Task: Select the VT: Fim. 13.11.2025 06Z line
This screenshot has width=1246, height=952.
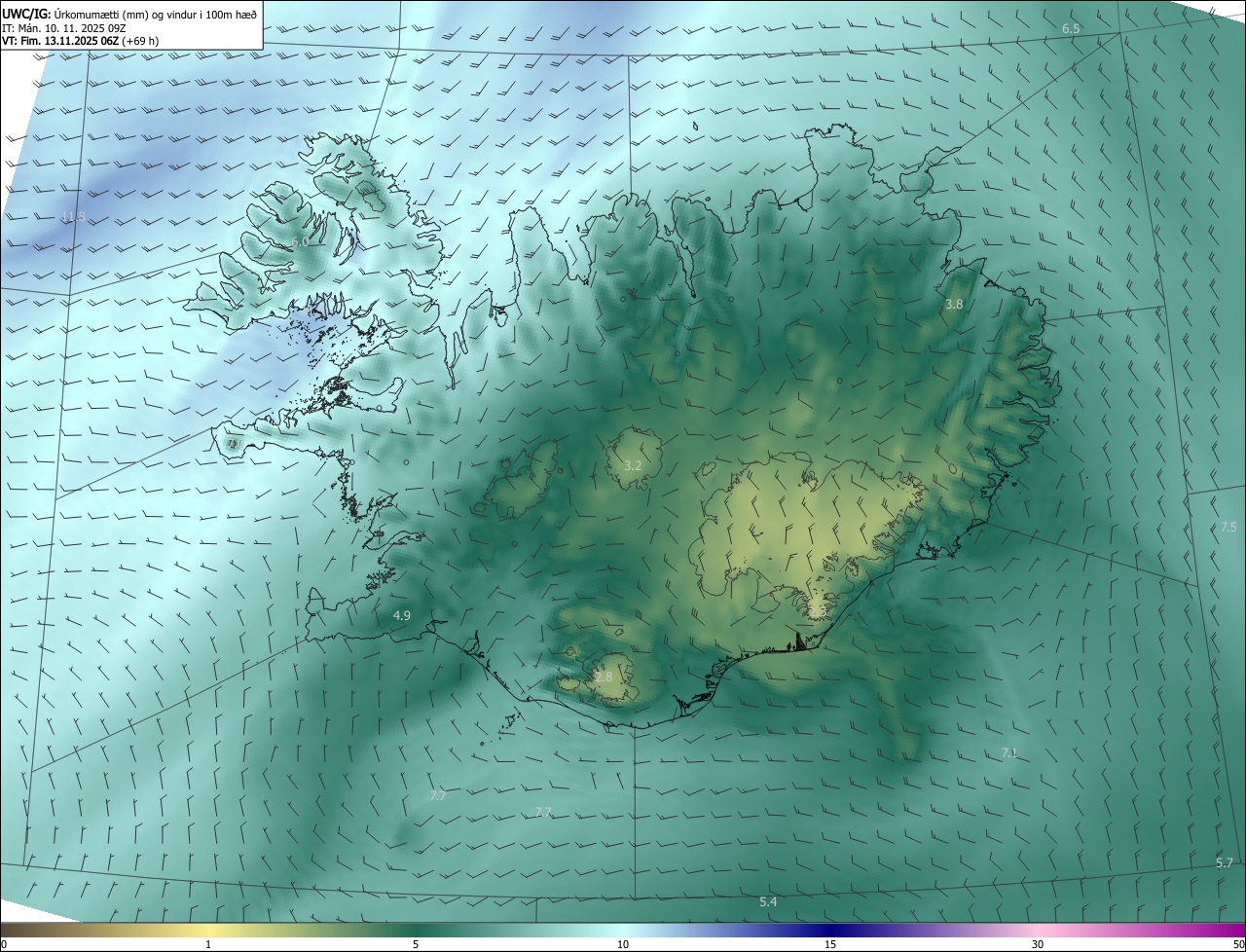Action: [80, 41]
